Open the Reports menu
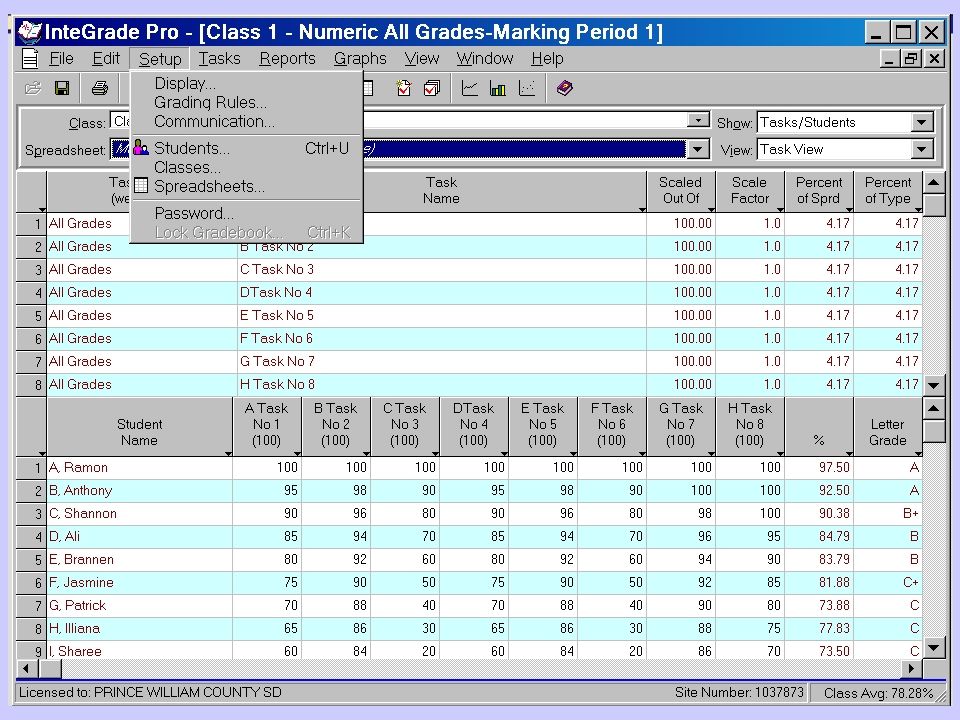960x720 pixels. pyautogui.click(x=287, y=59)
